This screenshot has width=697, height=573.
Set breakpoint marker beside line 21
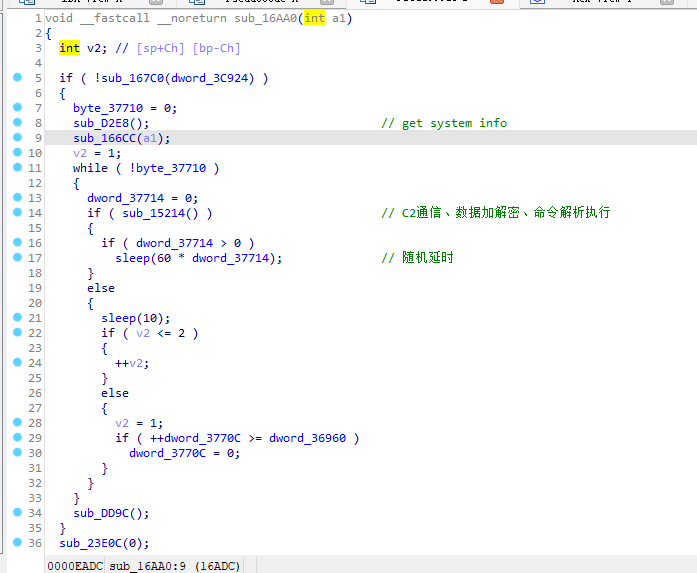[17, 317]
